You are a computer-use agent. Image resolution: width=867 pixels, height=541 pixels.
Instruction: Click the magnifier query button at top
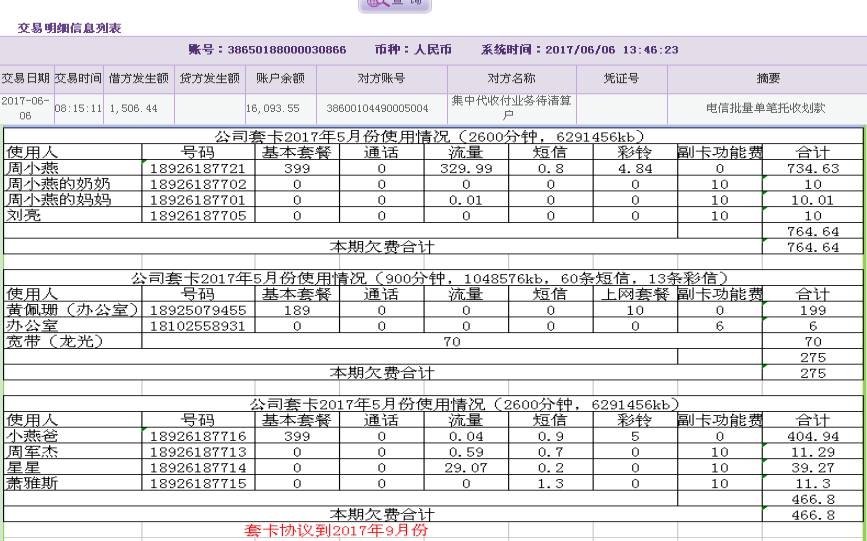[395, 4]
